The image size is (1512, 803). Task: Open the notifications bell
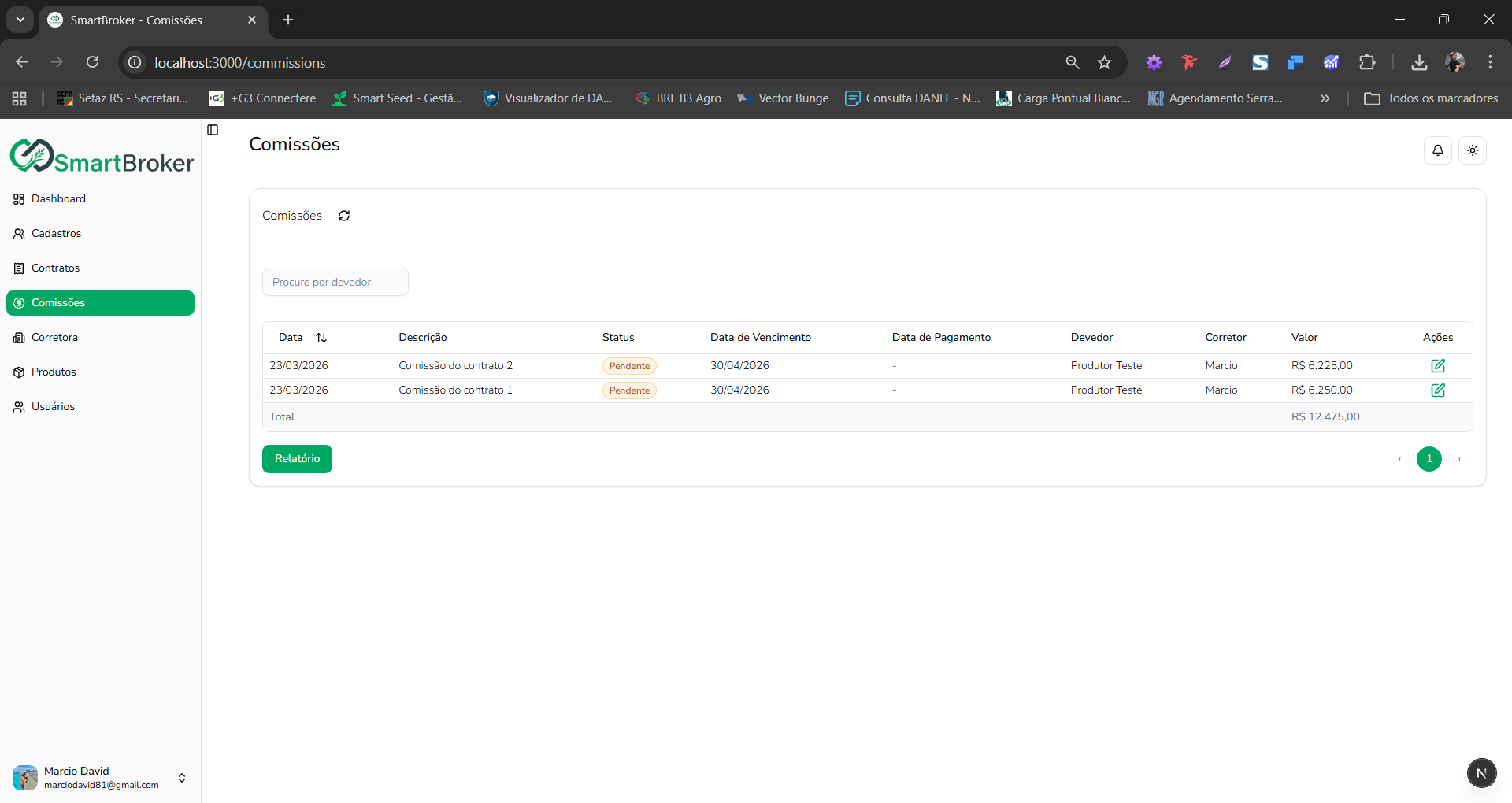tap(1437, 150)
